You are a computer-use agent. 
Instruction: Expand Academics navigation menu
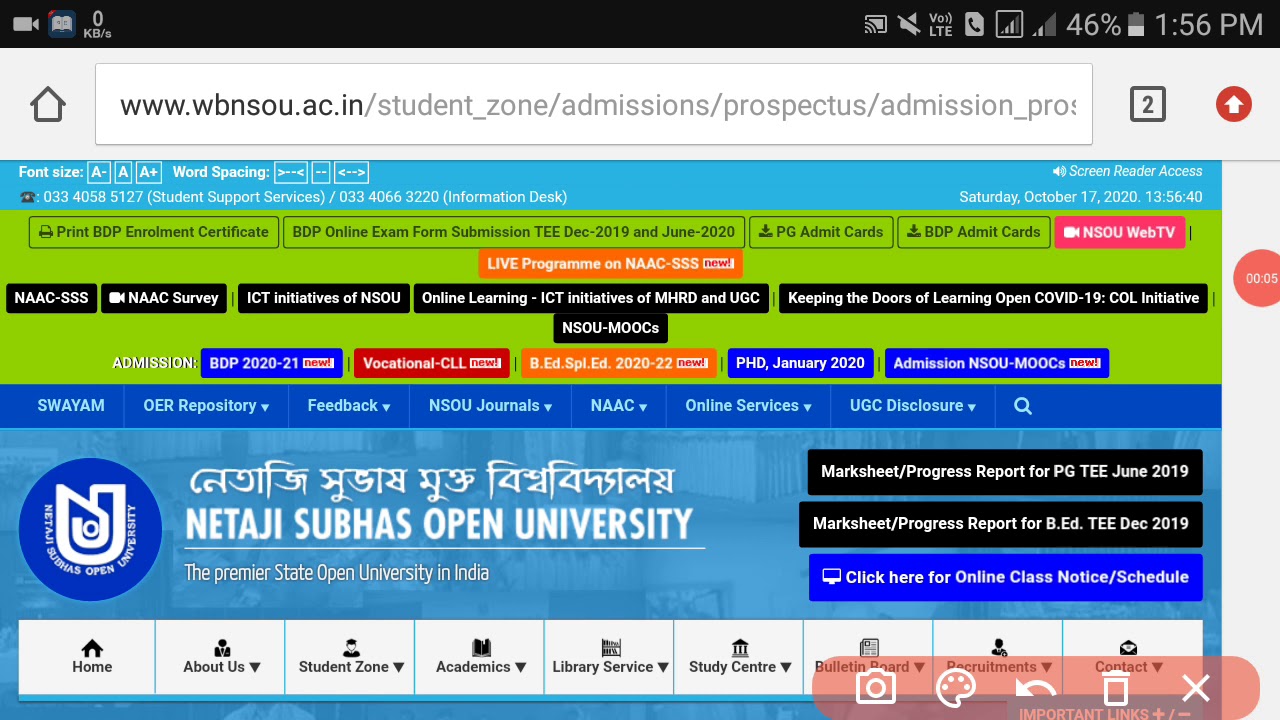(x=481, y=656)
